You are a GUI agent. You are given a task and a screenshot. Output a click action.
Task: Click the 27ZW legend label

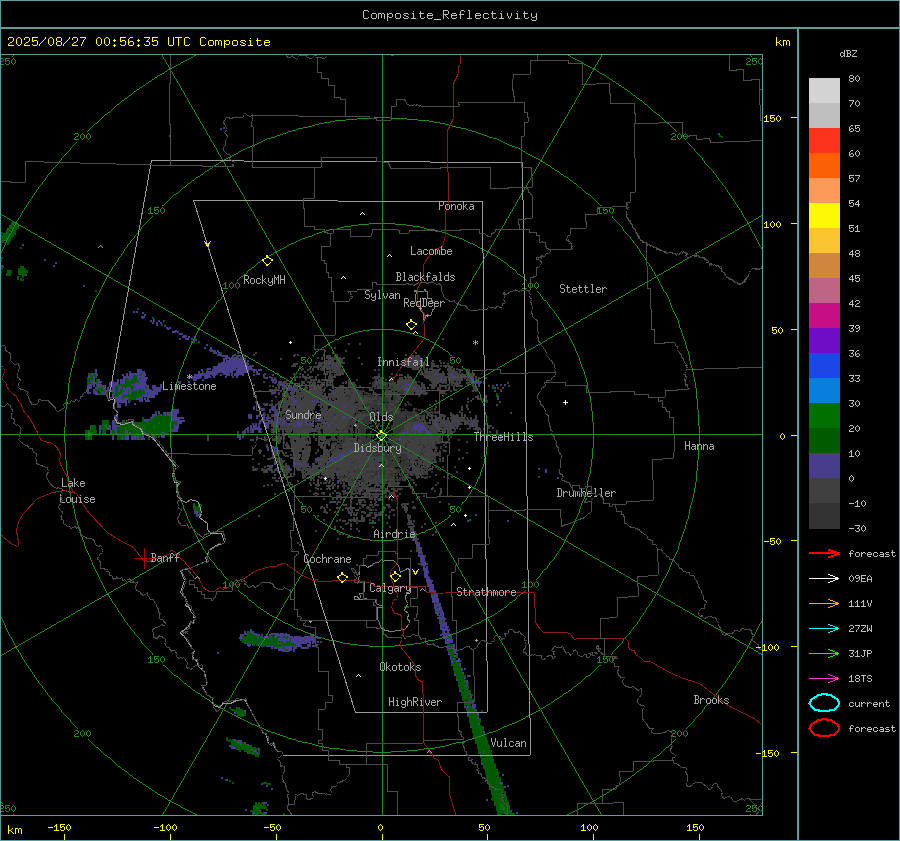point(860,629)
